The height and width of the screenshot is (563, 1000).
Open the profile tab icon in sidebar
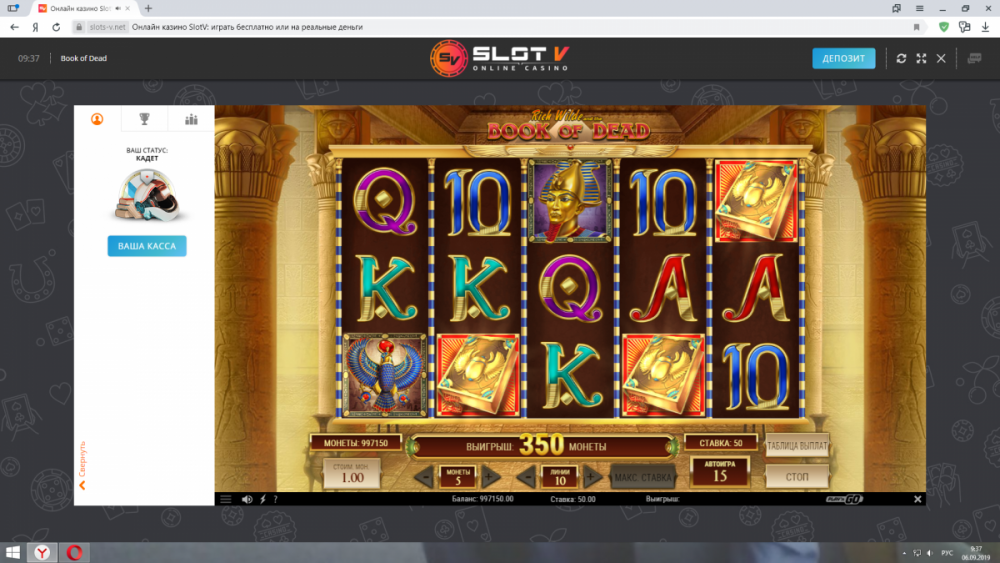coord(97,119)
